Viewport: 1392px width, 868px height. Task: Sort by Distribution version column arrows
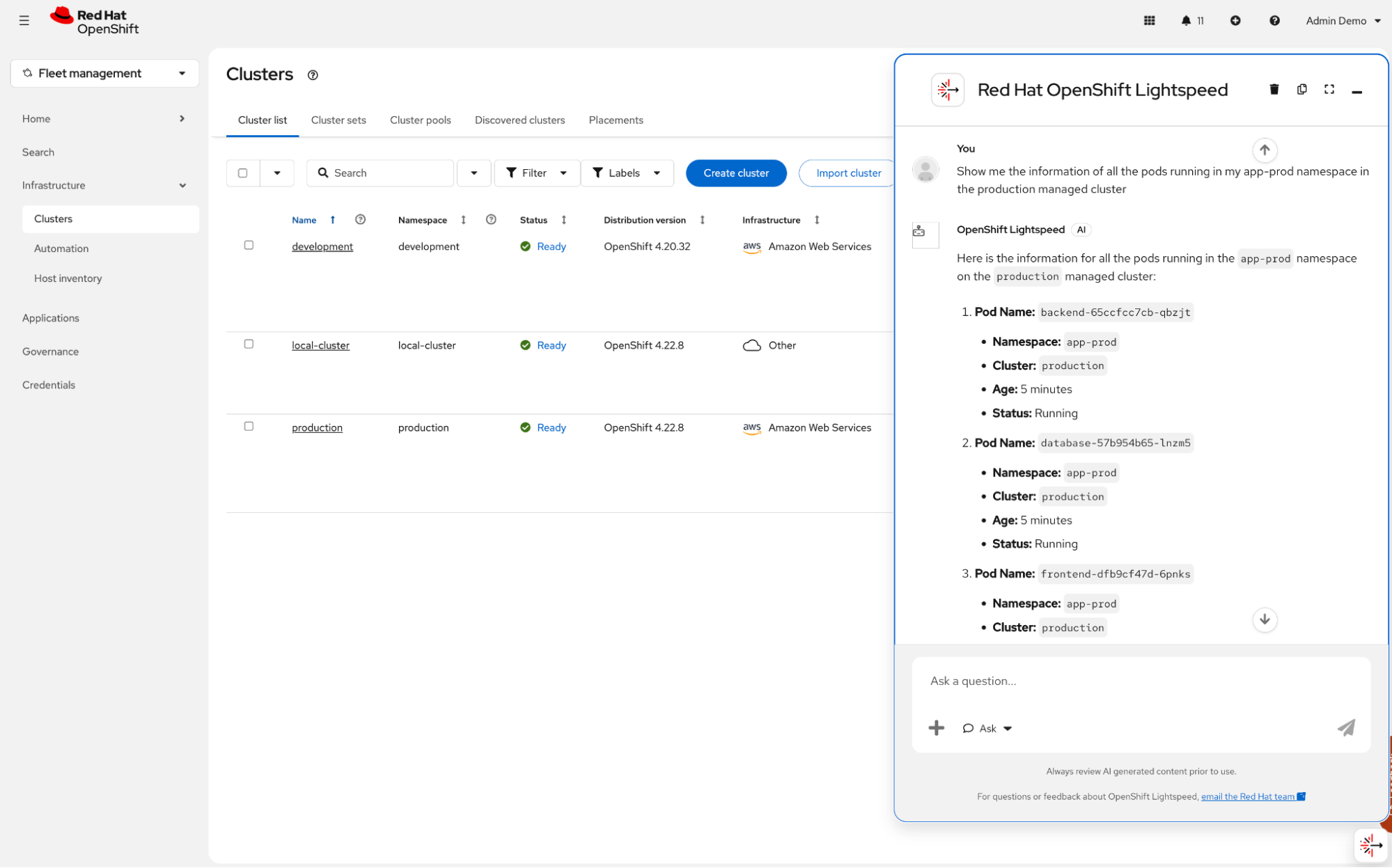(702, 220)
